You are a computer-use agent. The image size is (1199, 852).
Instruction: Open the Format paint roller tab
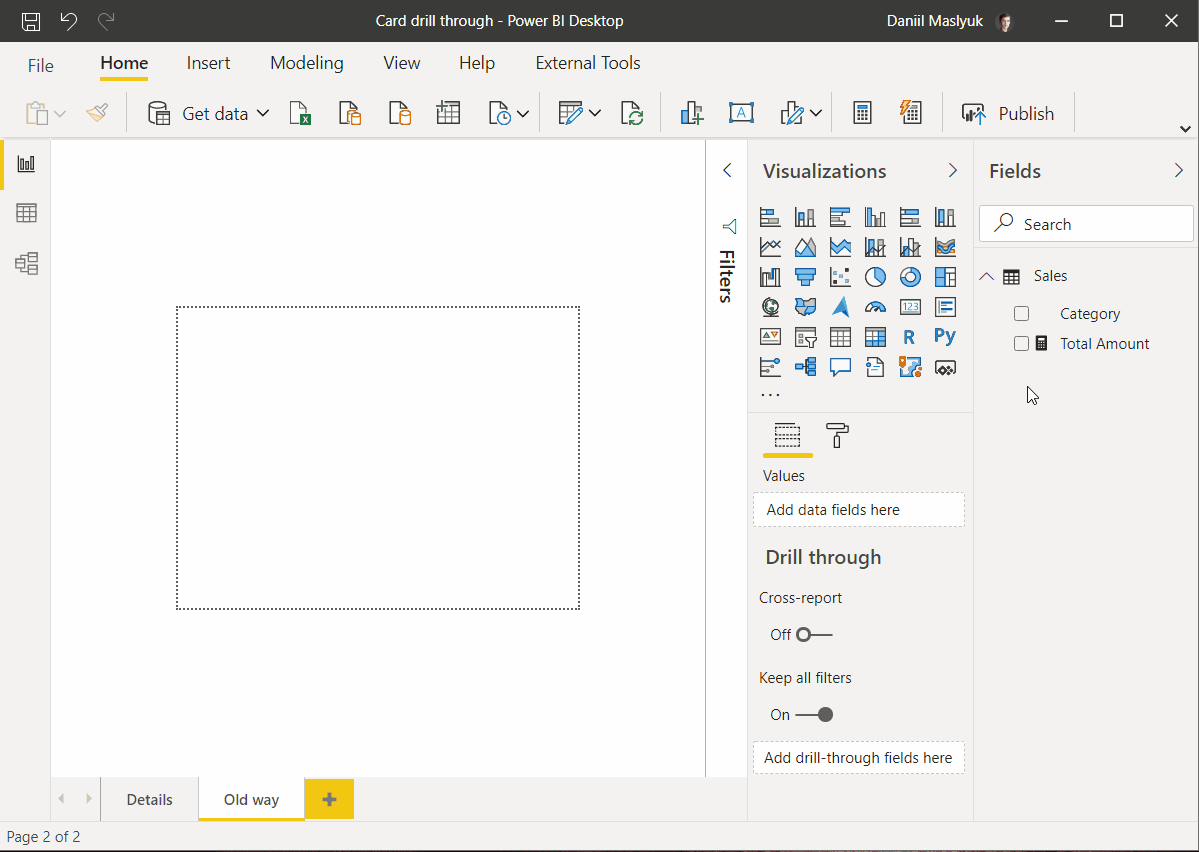[x=837, y=435]
